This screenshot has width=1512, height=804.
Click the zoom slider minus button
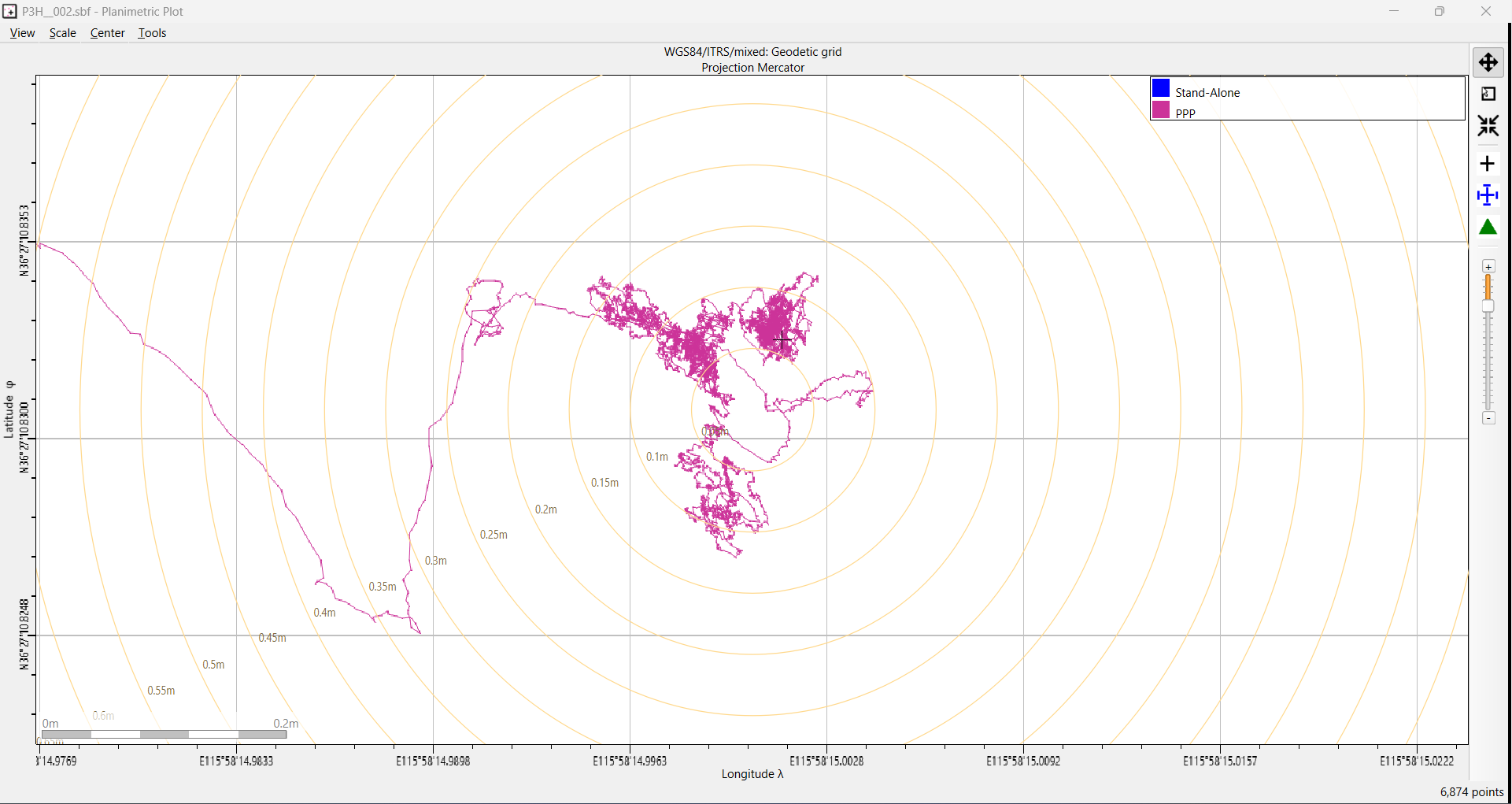click(x=1488, y=418)
